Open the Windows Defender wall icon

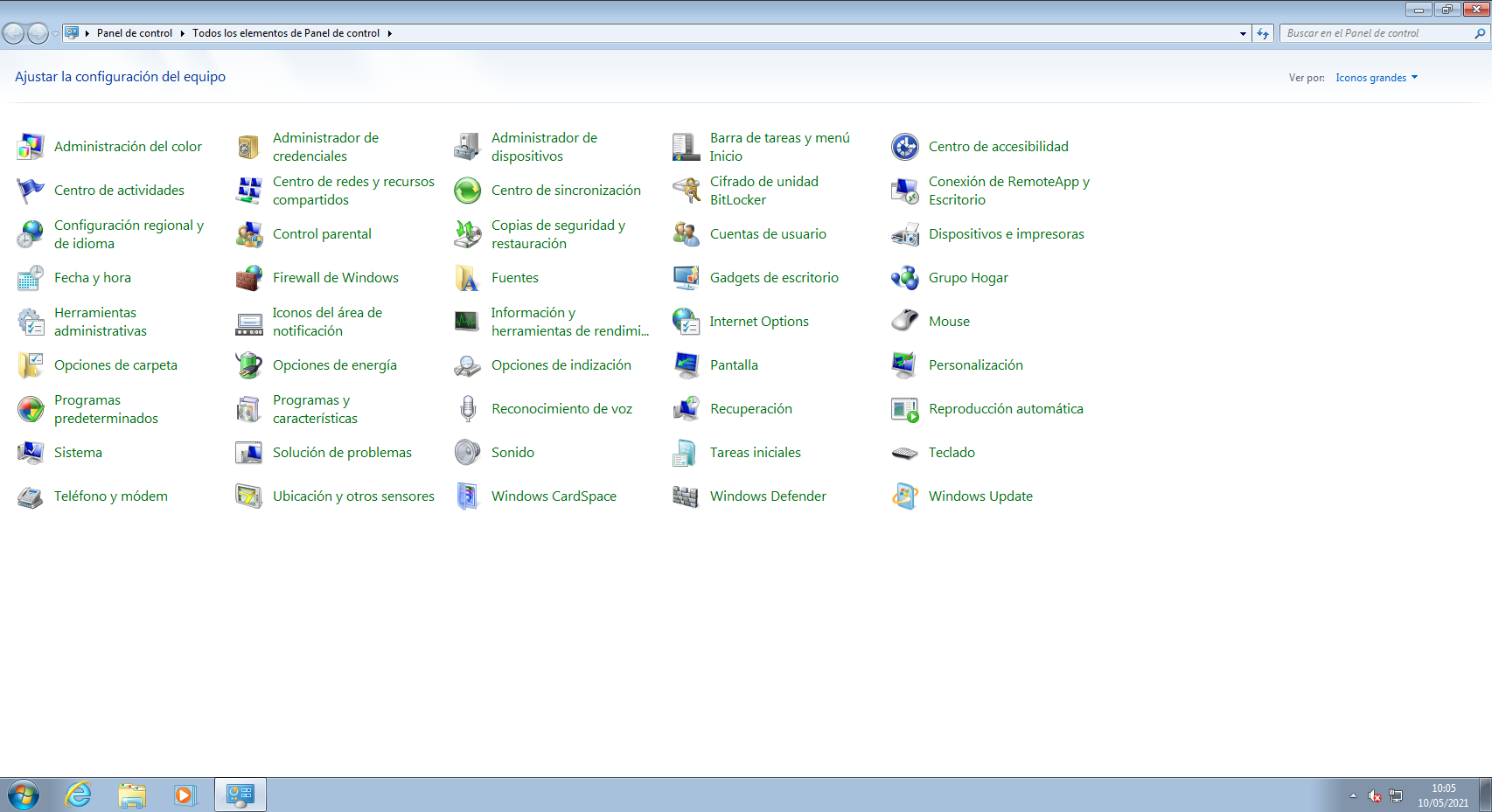687,496
